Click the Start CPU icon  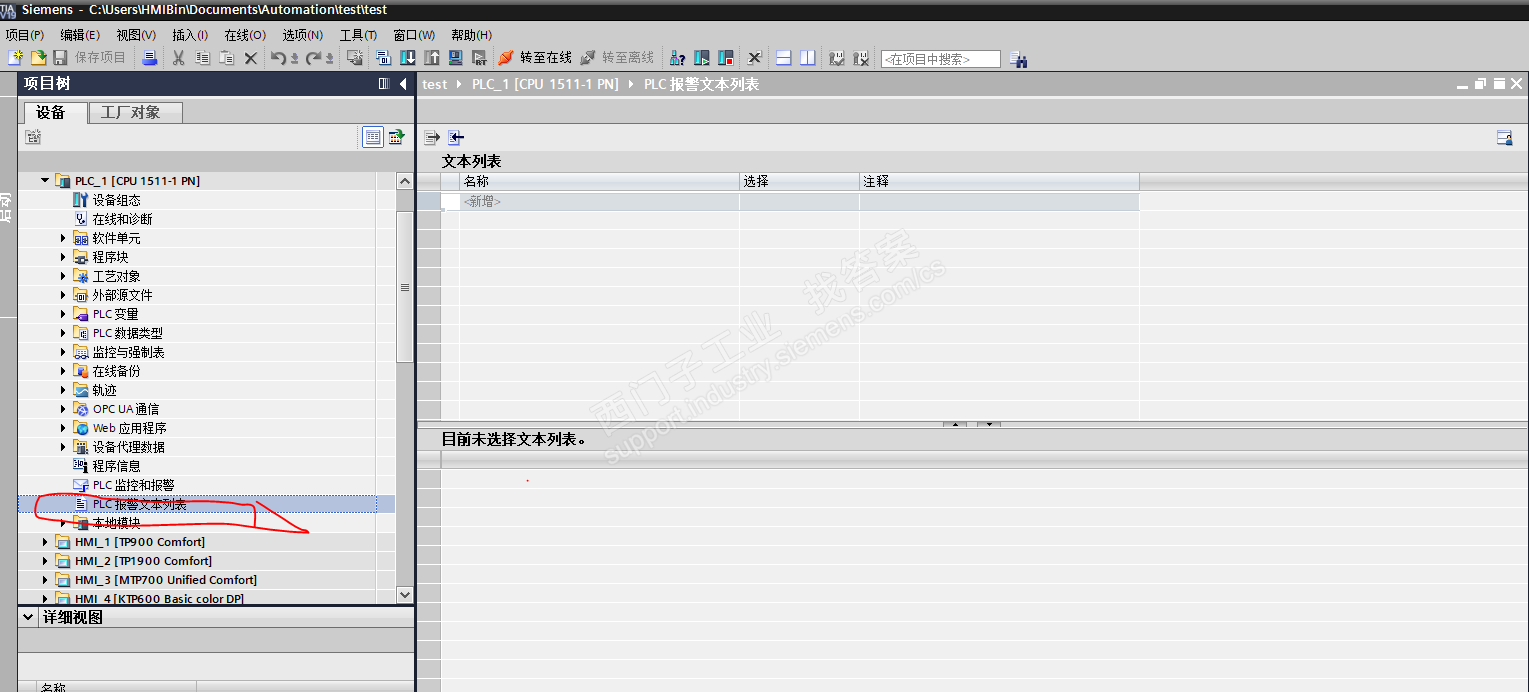pyautogui.click(x=702, y=58)
